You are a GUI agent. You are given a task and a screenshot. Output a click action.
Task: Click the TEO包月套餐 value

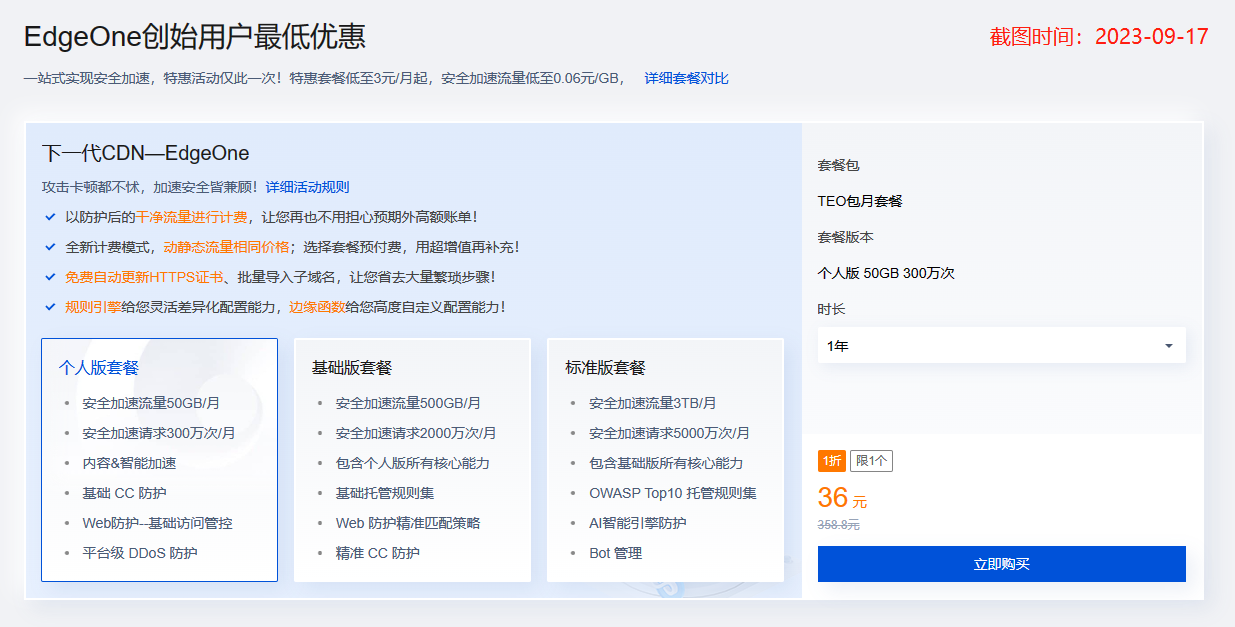click(860, 201)
